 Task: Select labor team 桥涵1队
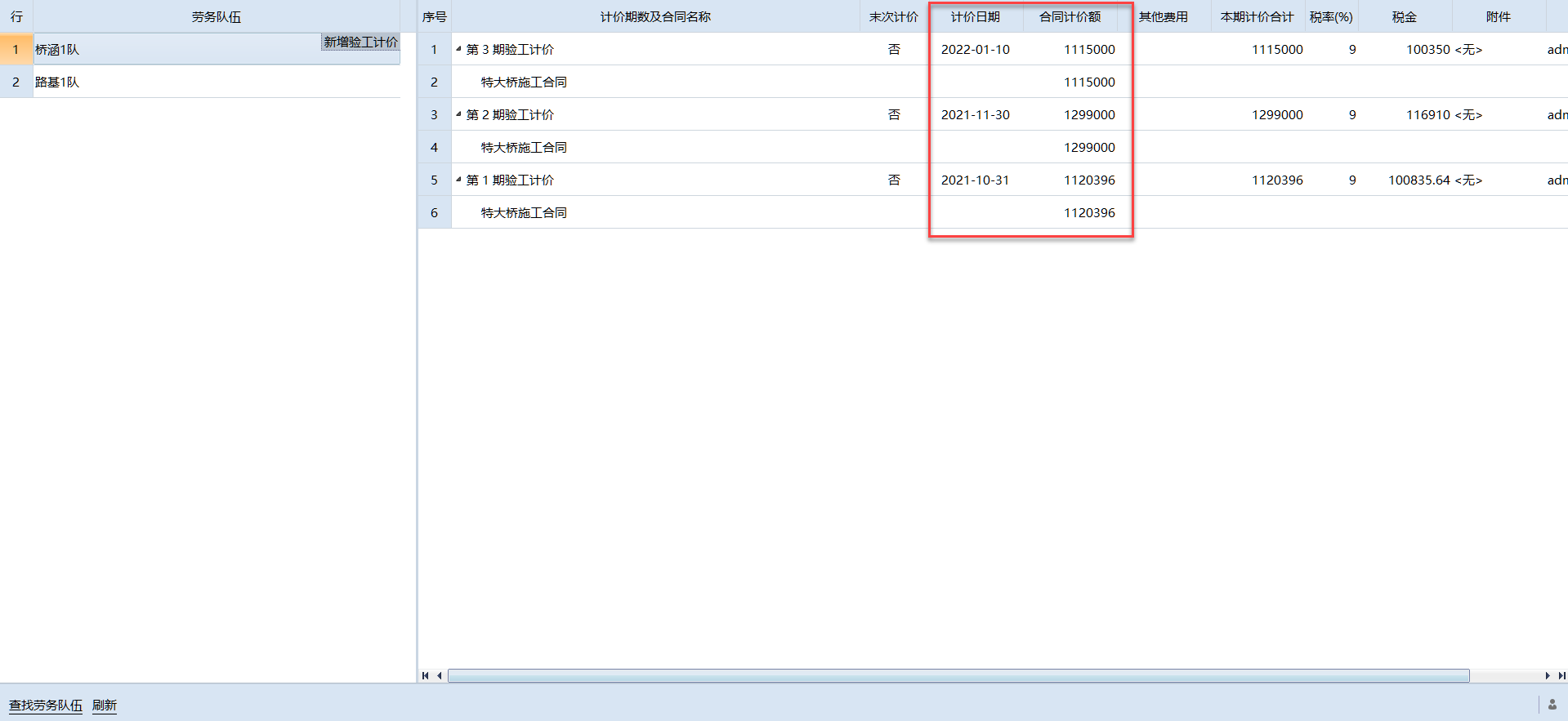pyautogui.click(x=57, y=50)
